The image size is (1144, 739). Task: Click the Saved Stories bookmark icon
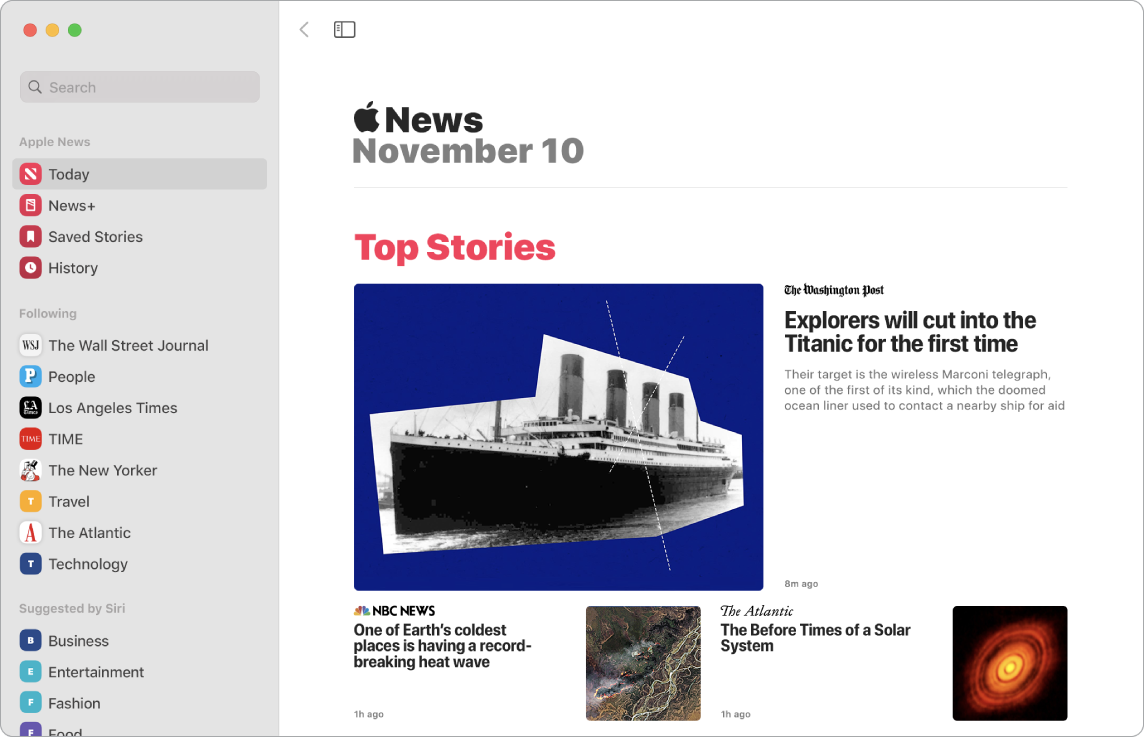[29, 236]
